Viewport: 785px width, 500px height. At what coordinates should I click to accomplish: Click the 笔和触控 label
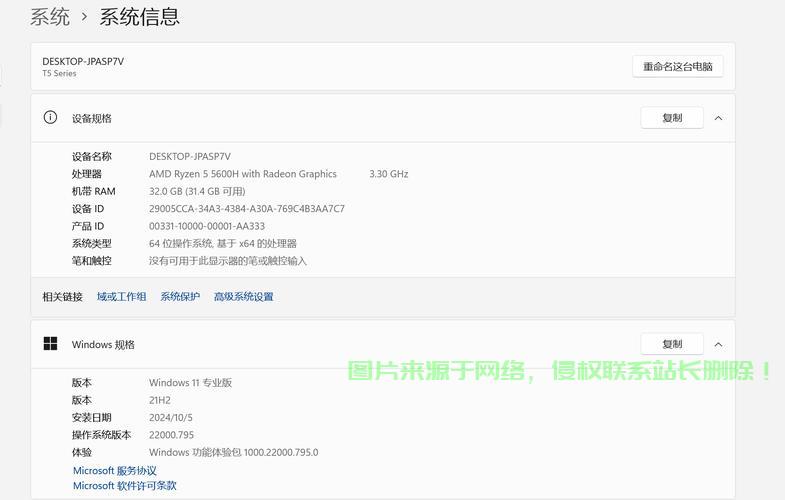tap(92, 261)
